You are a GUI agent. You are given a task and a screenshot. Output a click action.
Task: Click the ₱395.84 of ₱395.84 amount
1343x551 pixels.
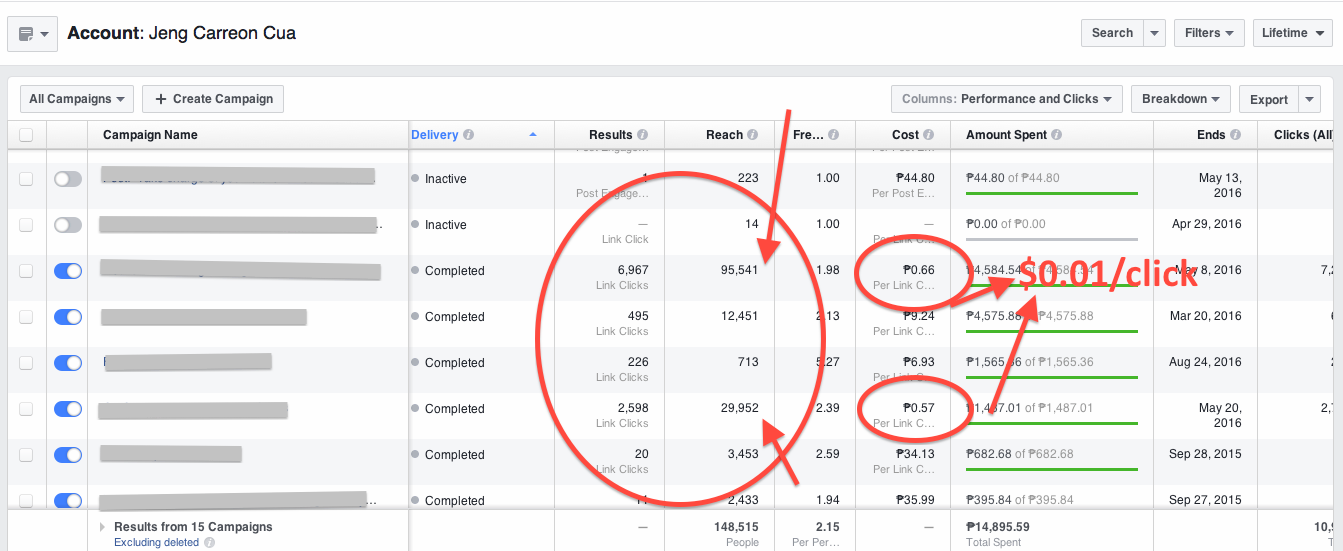pos(1020,501)
